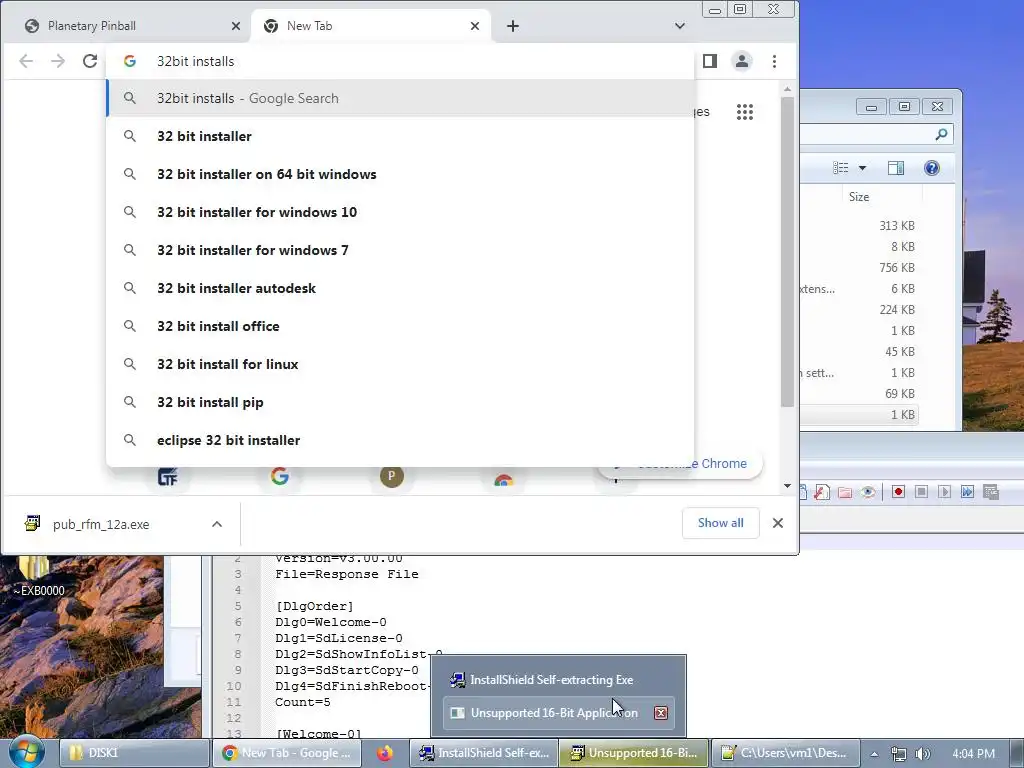This screenshot has height=768, width=1024.
Task: Click Explorer change view icon
Action: pyautogui.click(x=840, y=168)
